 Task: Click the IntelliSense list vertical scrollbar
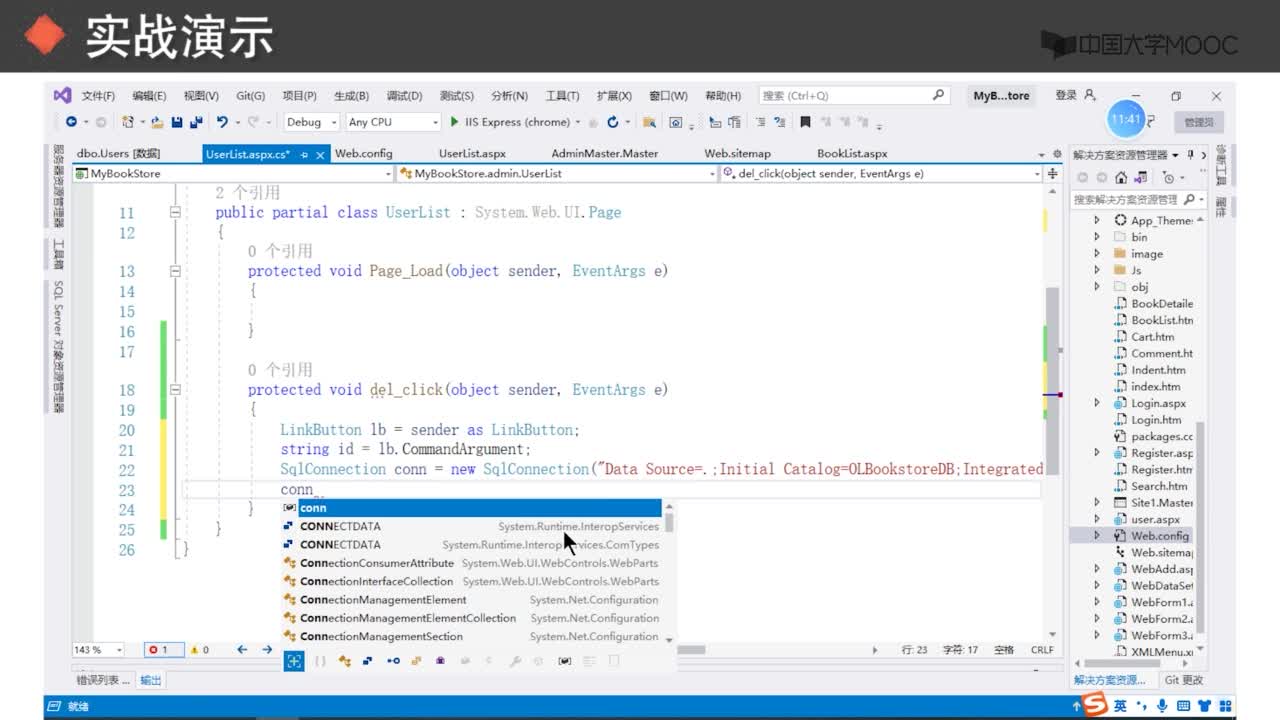(x=669, y=573)
